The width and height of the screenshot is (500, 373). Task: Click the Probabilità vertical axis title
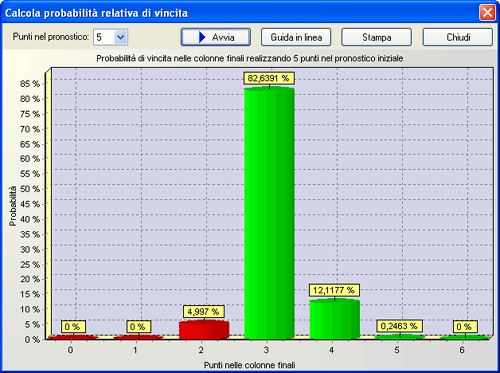tap(13, 206)
